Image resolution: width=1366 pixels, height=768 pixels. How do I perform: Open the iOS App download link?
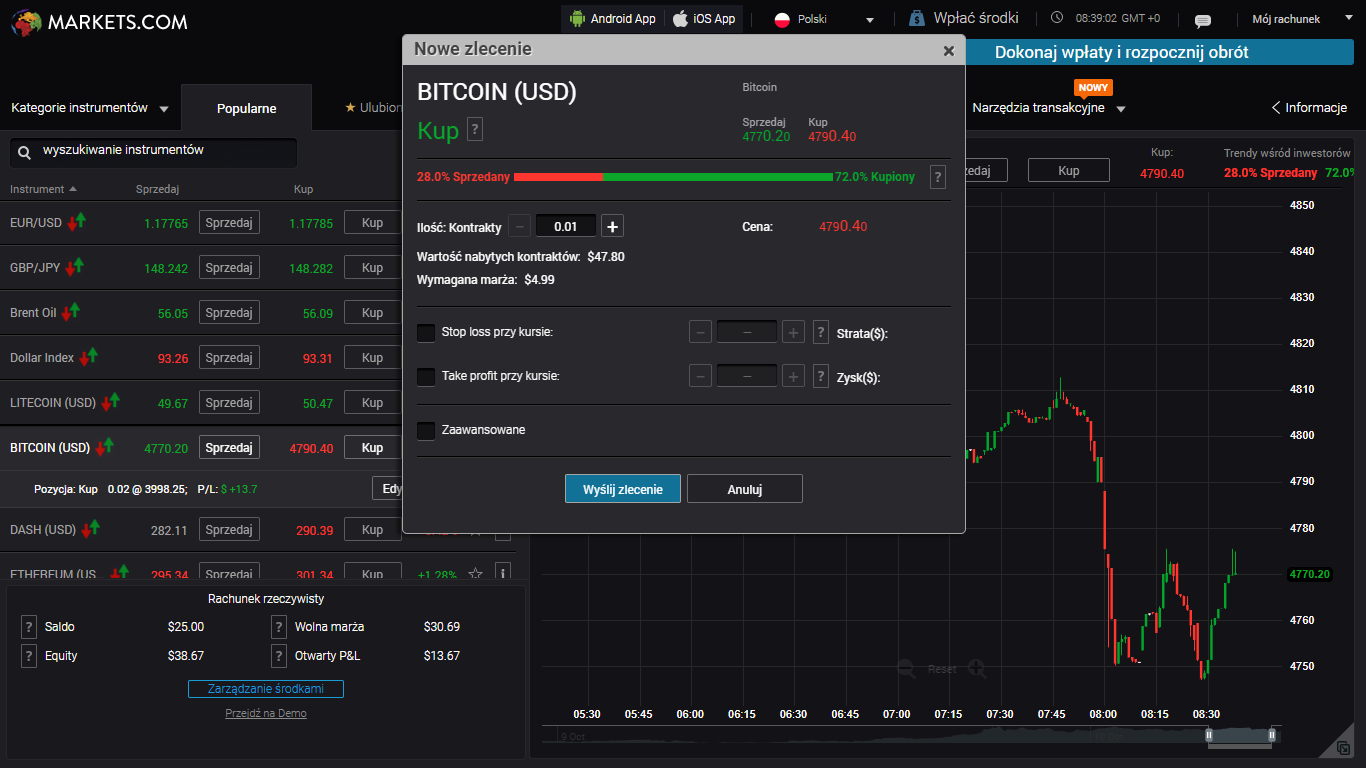(x=704, y=19)
